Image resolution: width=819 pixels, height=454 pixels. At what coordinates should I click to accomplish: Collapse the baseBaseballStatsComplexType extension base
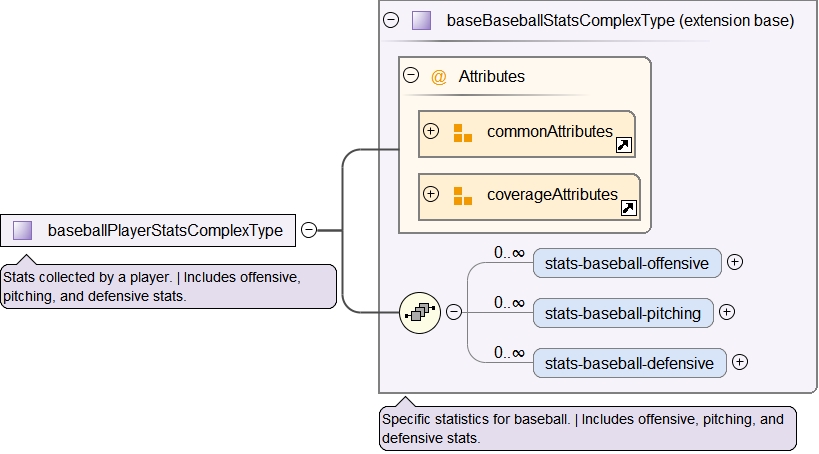click(391, 20)
